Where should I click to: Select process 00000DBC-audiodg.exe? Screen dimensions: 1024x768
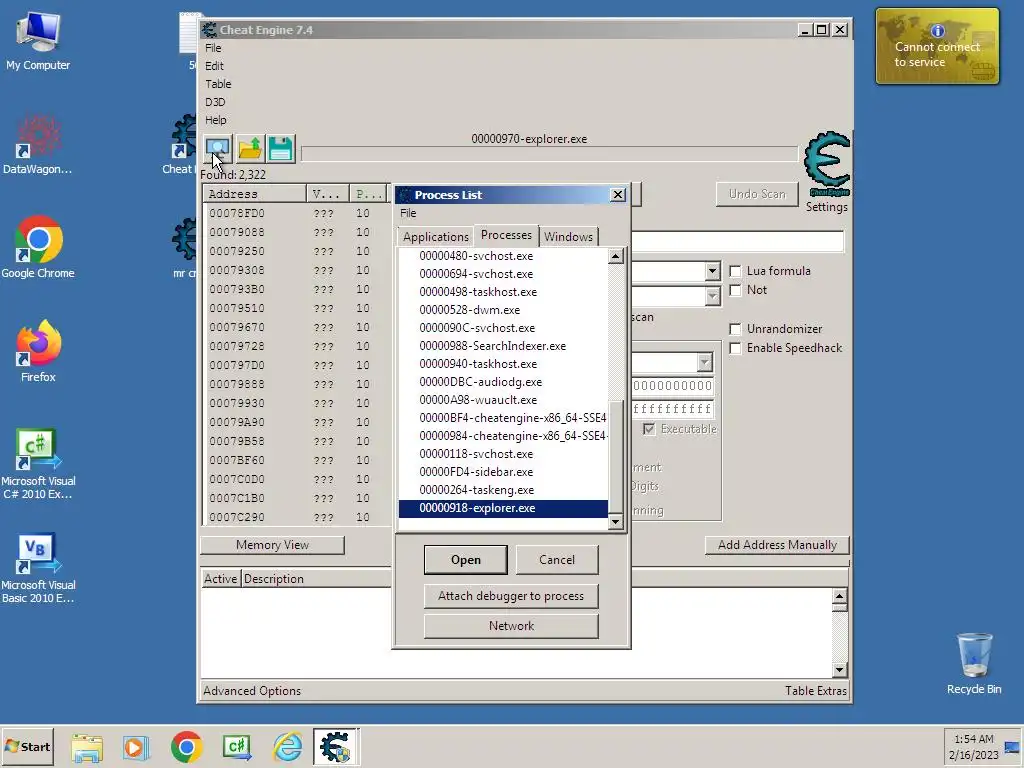pyautogui.click(x=503, y=382)
